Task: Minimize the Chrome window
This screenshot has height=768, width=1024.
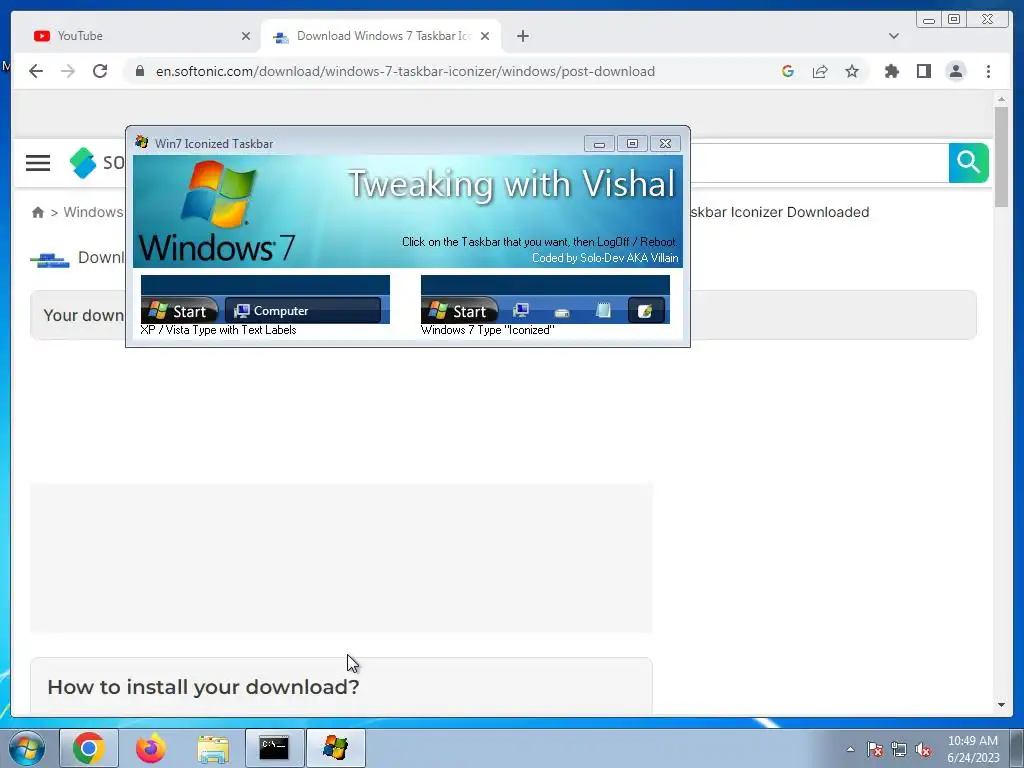Action: [929, 20]
